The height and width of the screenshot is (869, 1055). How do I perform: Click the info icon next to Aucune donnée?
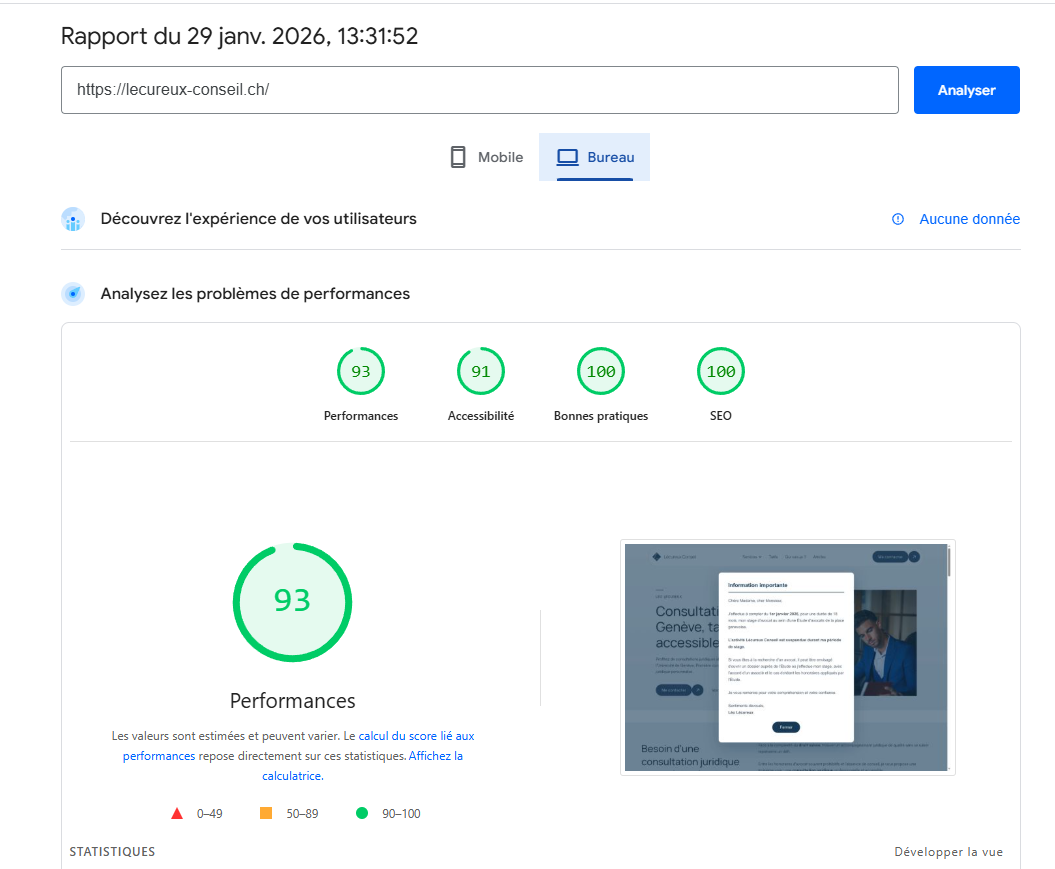[897, 218]
